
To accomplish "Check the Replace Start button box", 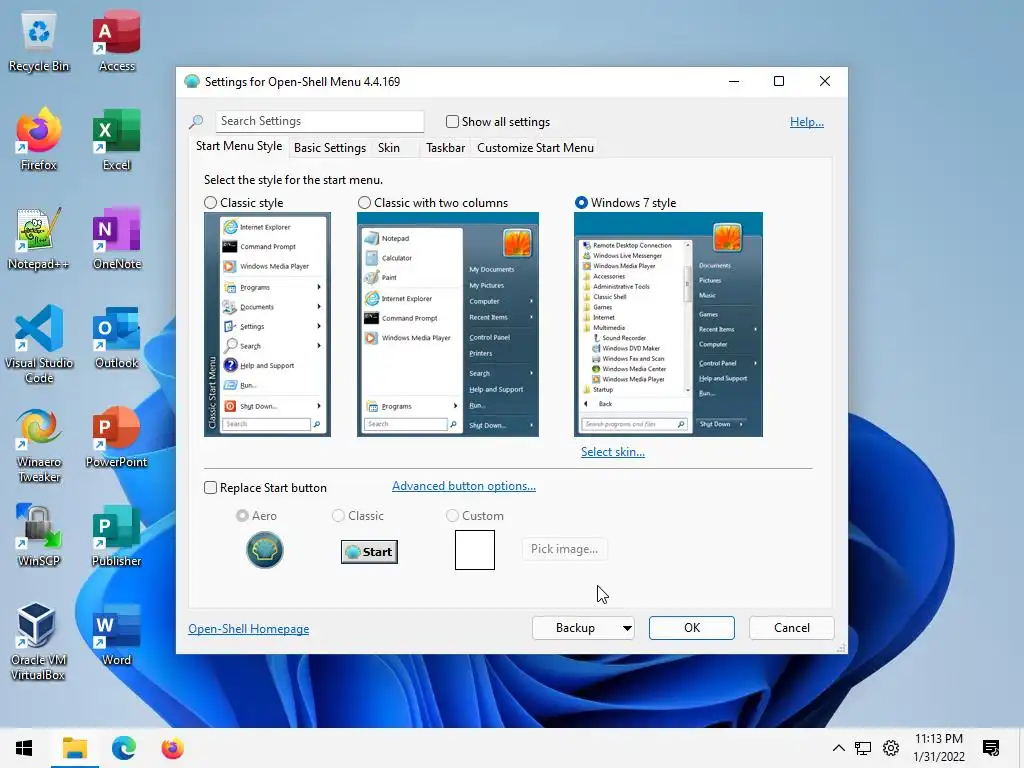I will coord(210,488).
